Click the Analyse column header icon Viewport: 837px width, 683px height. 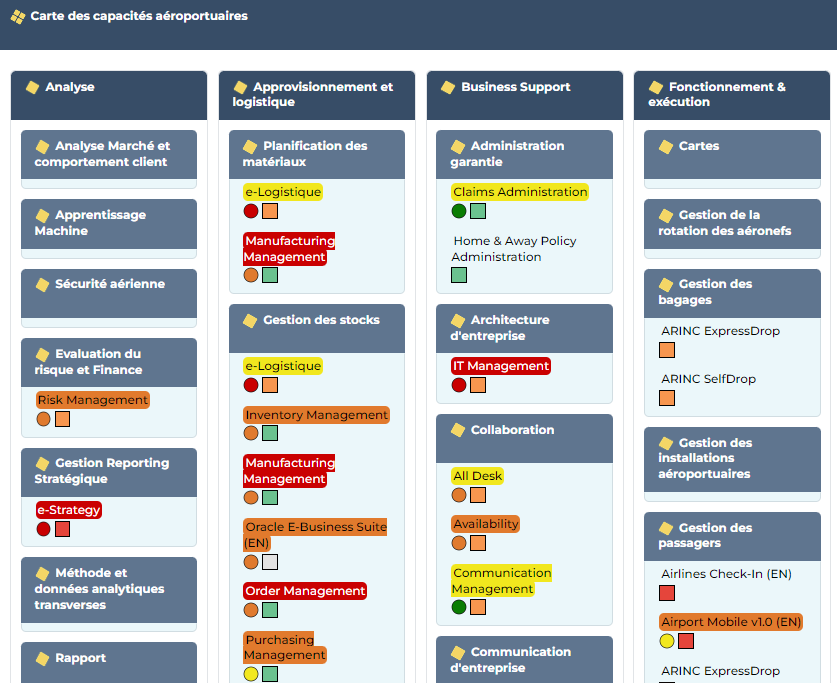(x=32, y=87)
